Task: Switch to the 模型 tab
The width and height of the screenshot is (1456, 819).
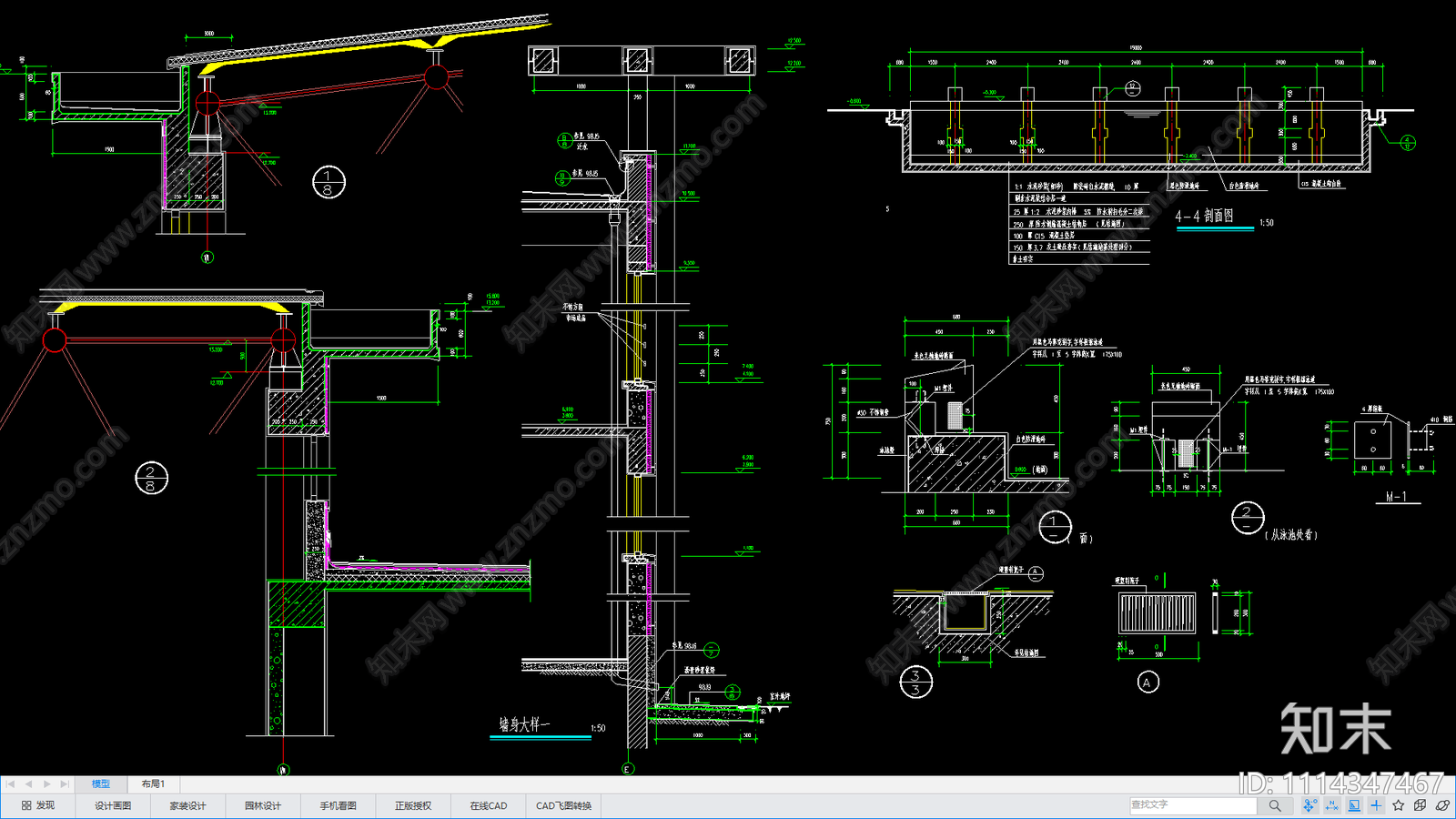Action: 100,784
